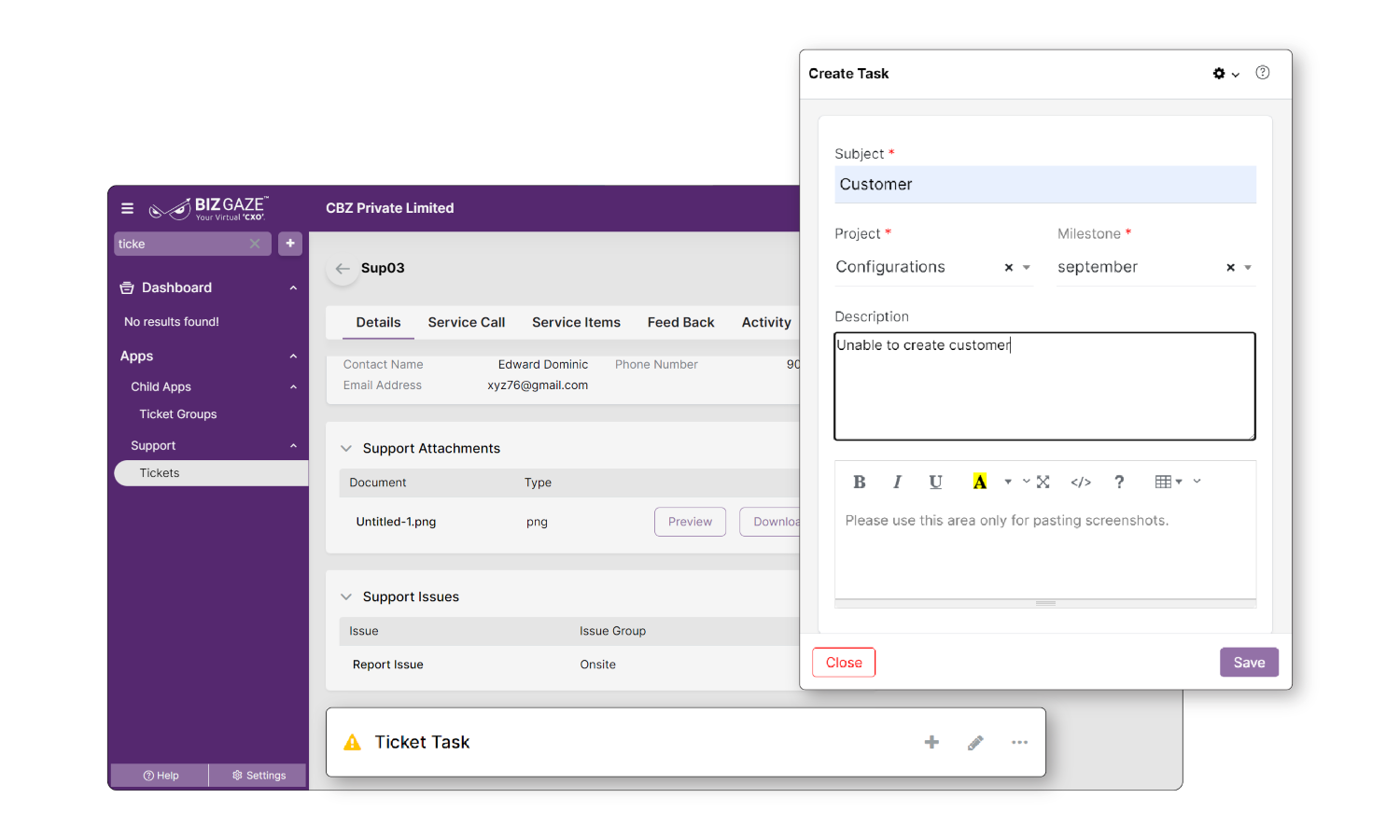The image size is (1400, 840).
Task: Click the editor help question mark
Action: (1119, 482)
